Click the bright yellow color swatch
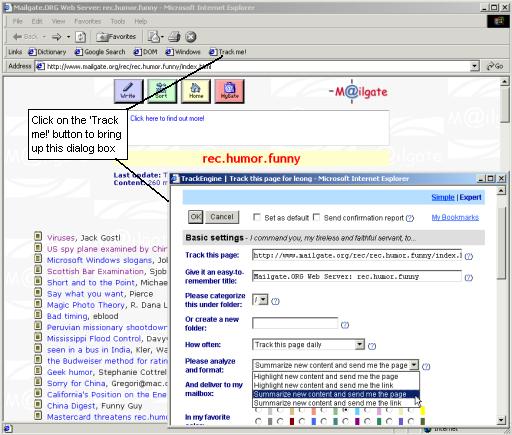The width and height of the screenshot is (512, 435). pos(422,411)
